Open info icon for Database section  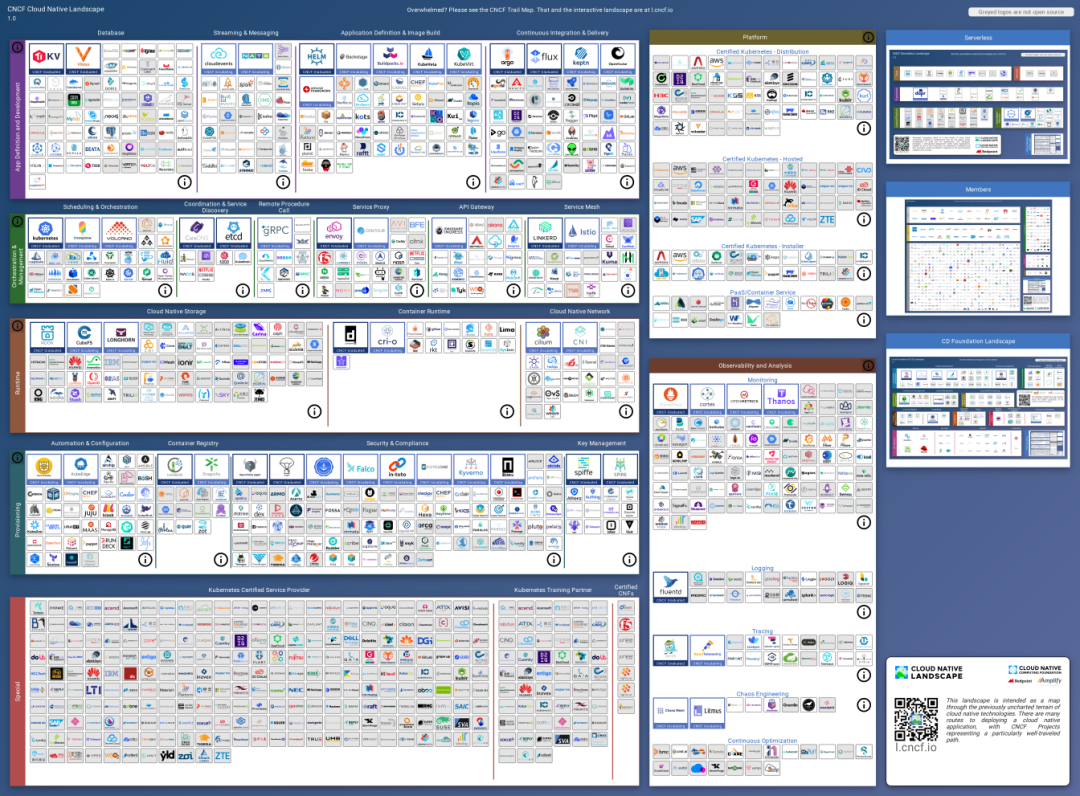(185, 182)
